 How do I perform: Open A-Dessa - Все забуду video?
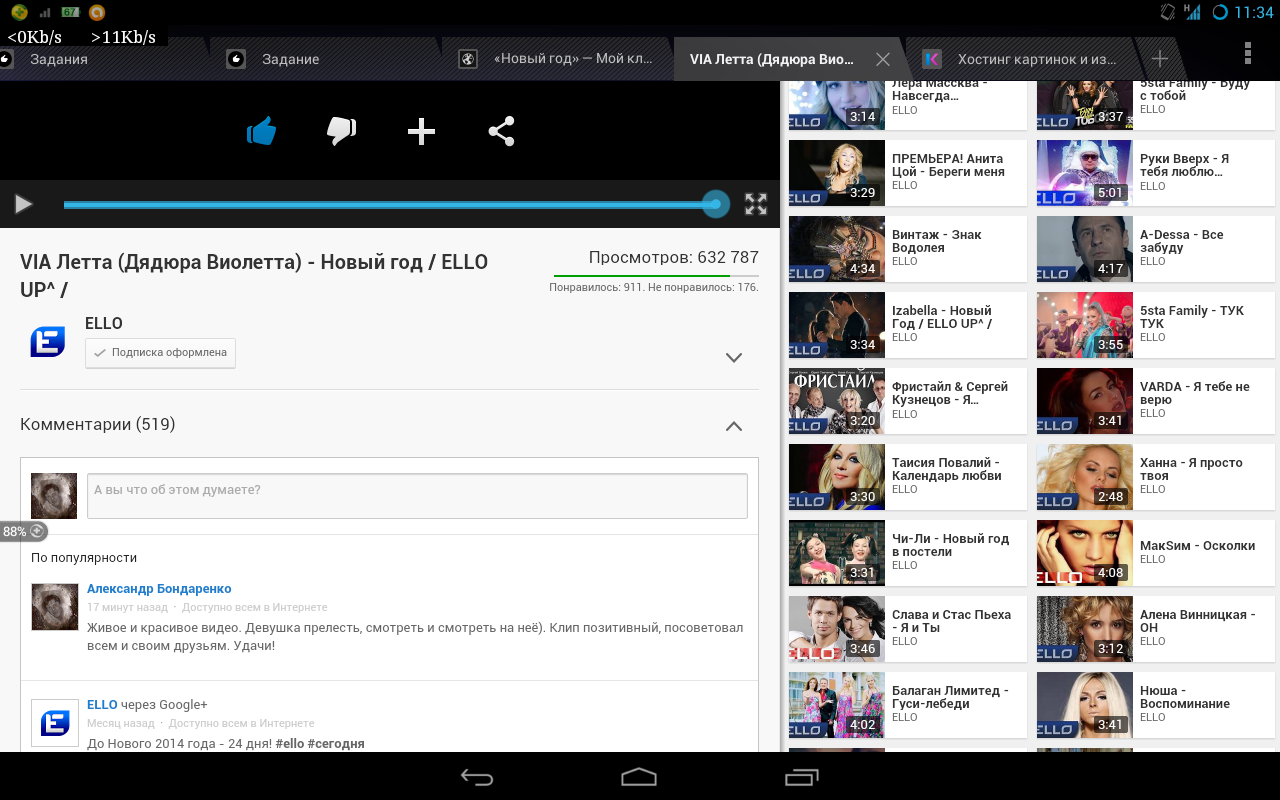click(1156, 248)
